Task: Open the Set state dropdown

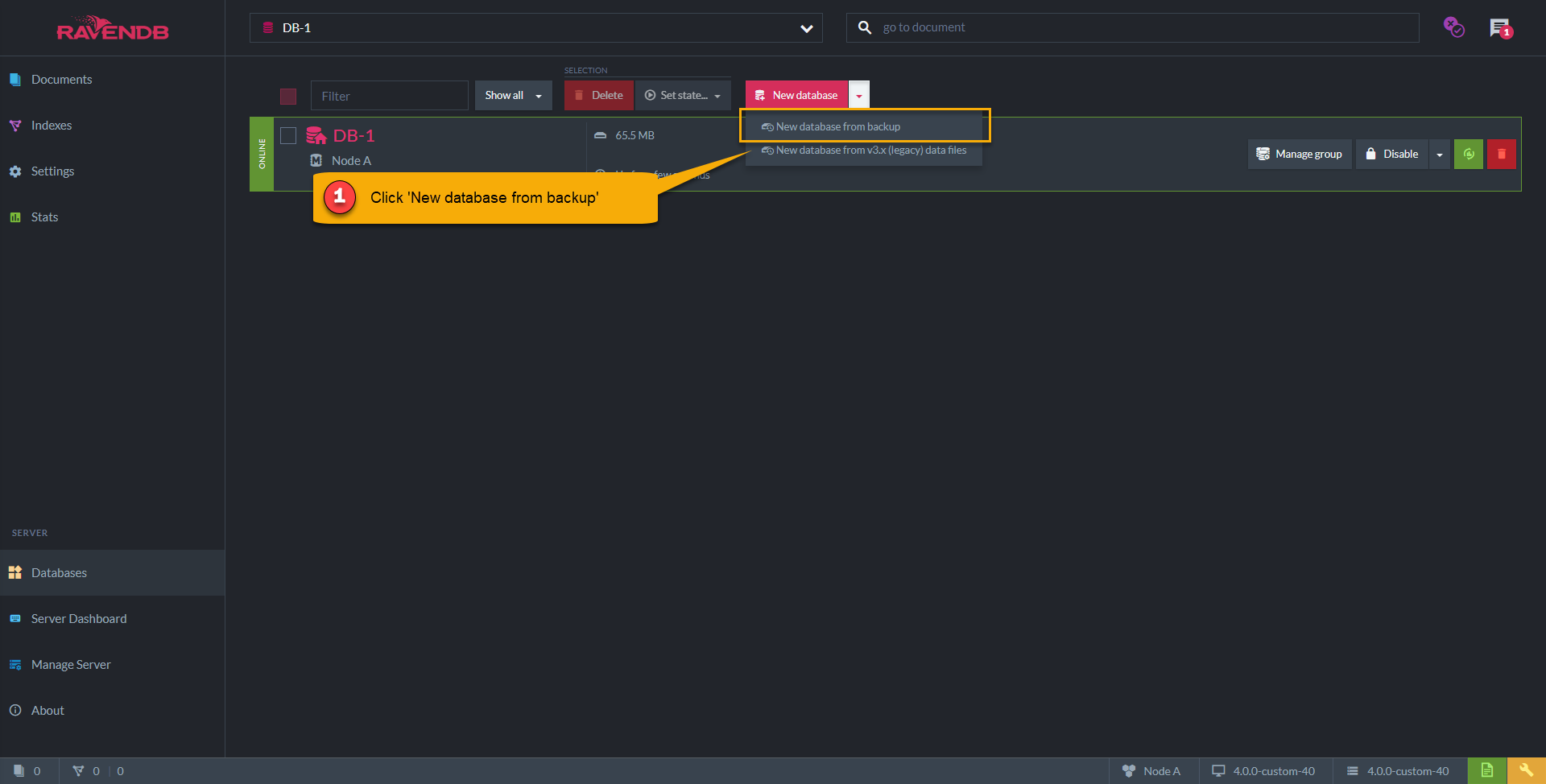Action: pos(683,96)
